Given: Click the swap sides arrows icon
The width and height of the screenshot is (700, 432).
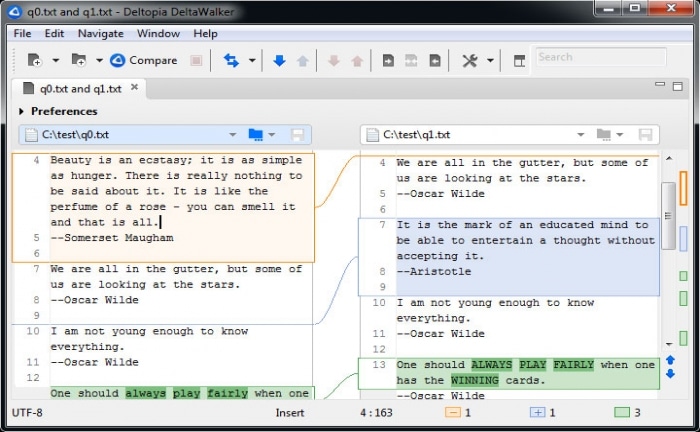Looking at the screenshot, I should (x=231, y=60).
